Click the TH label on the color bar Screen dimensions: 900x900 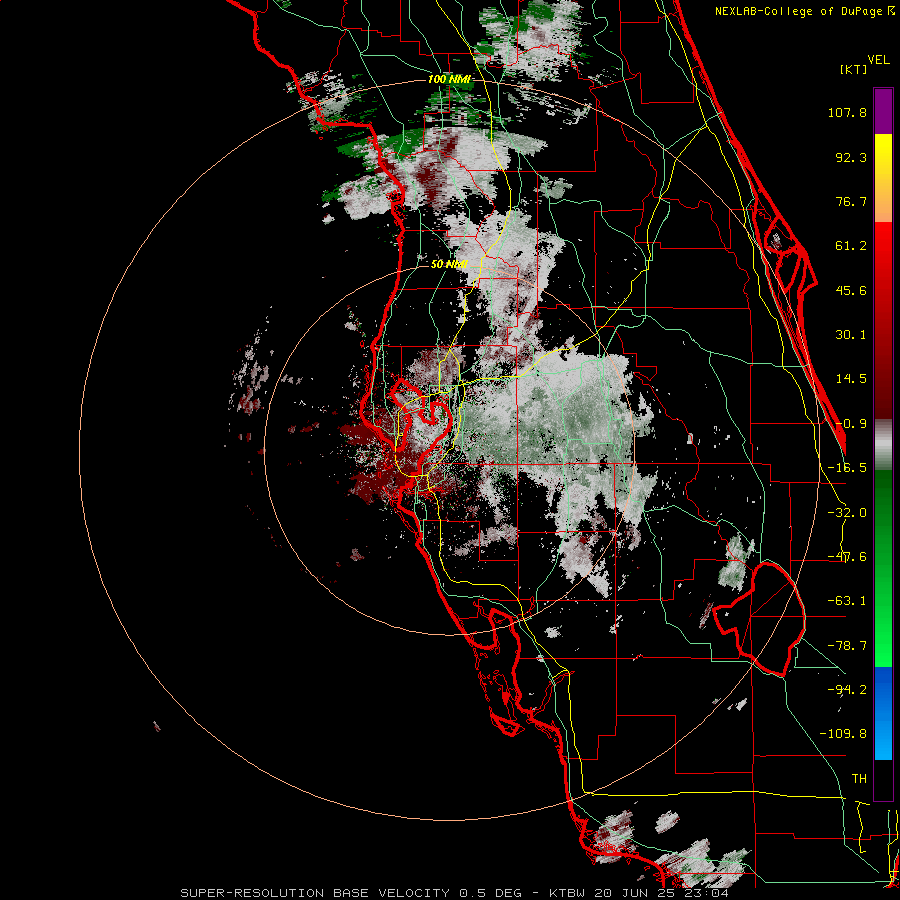[859, 779]
